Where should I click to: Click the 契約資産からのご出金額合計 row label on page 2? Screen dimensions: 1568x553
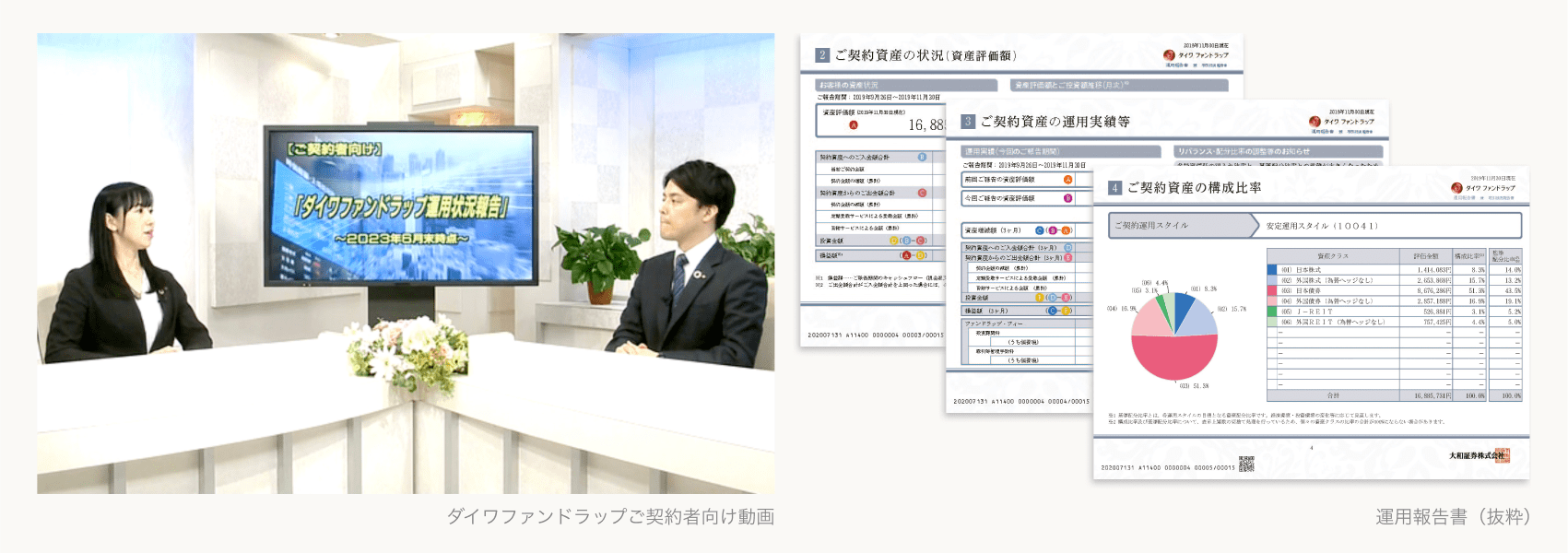pyautogui.click(x=857, y=194)
